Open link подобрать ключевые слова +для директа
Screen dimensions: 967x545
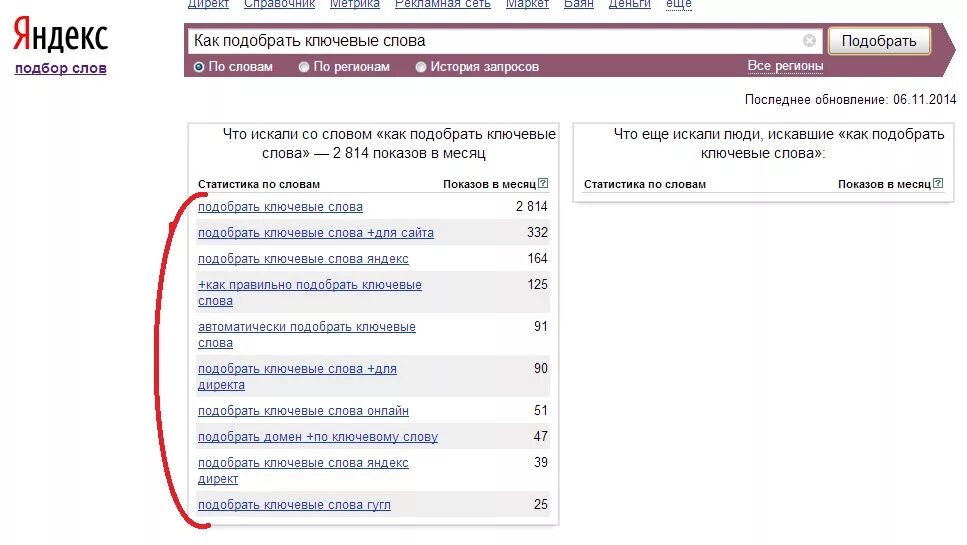click(x=297, y=376)
